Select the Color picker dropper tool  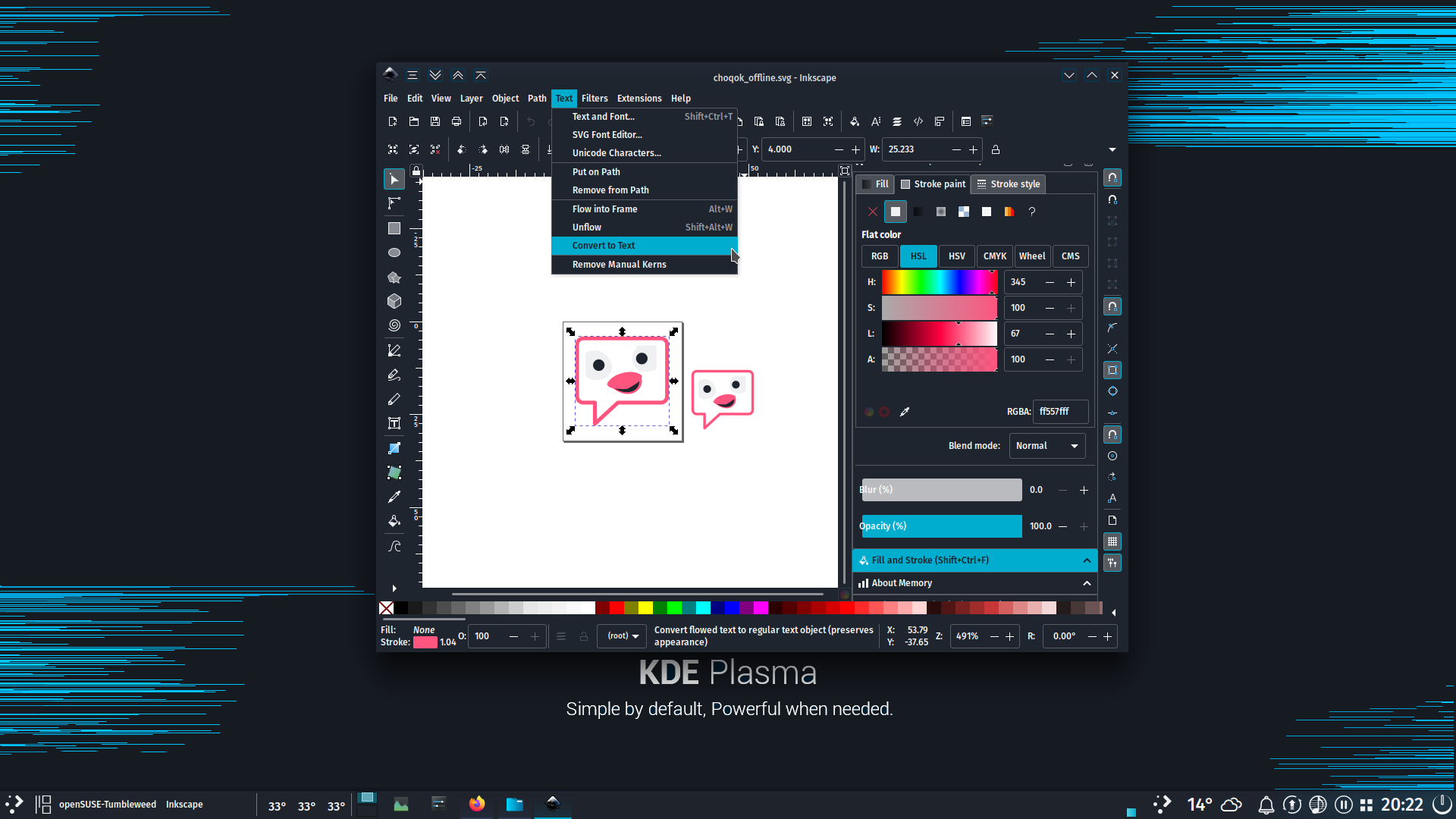[394, 497]
